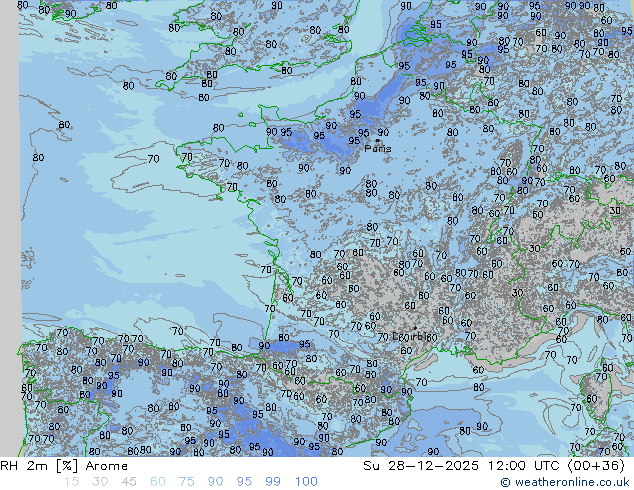Select legend value 95 in the scale
Image resolution: width=634 pixels, height=490 pixels.
(x=244, y=482)
